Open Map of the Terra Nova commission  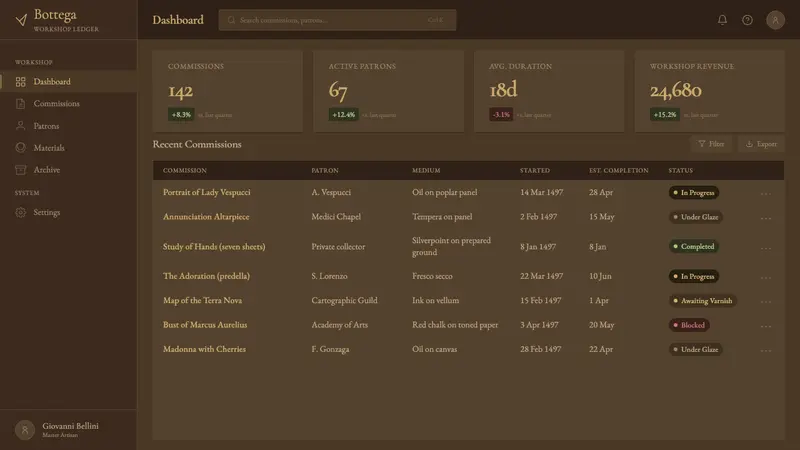pyautogui.click(x=203, y=301)
